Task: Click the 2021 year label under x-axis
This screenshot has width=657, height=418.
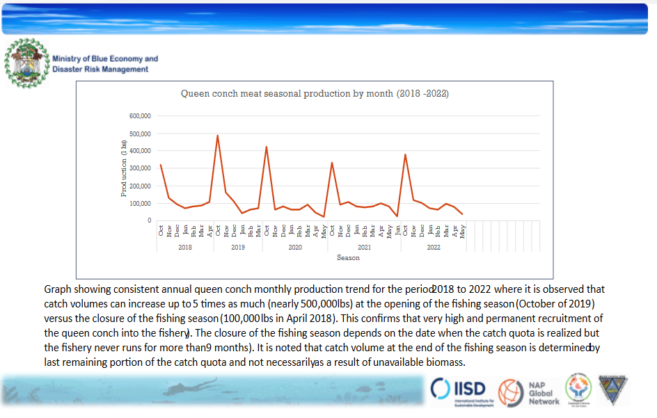Action: [x=364, y=245]
